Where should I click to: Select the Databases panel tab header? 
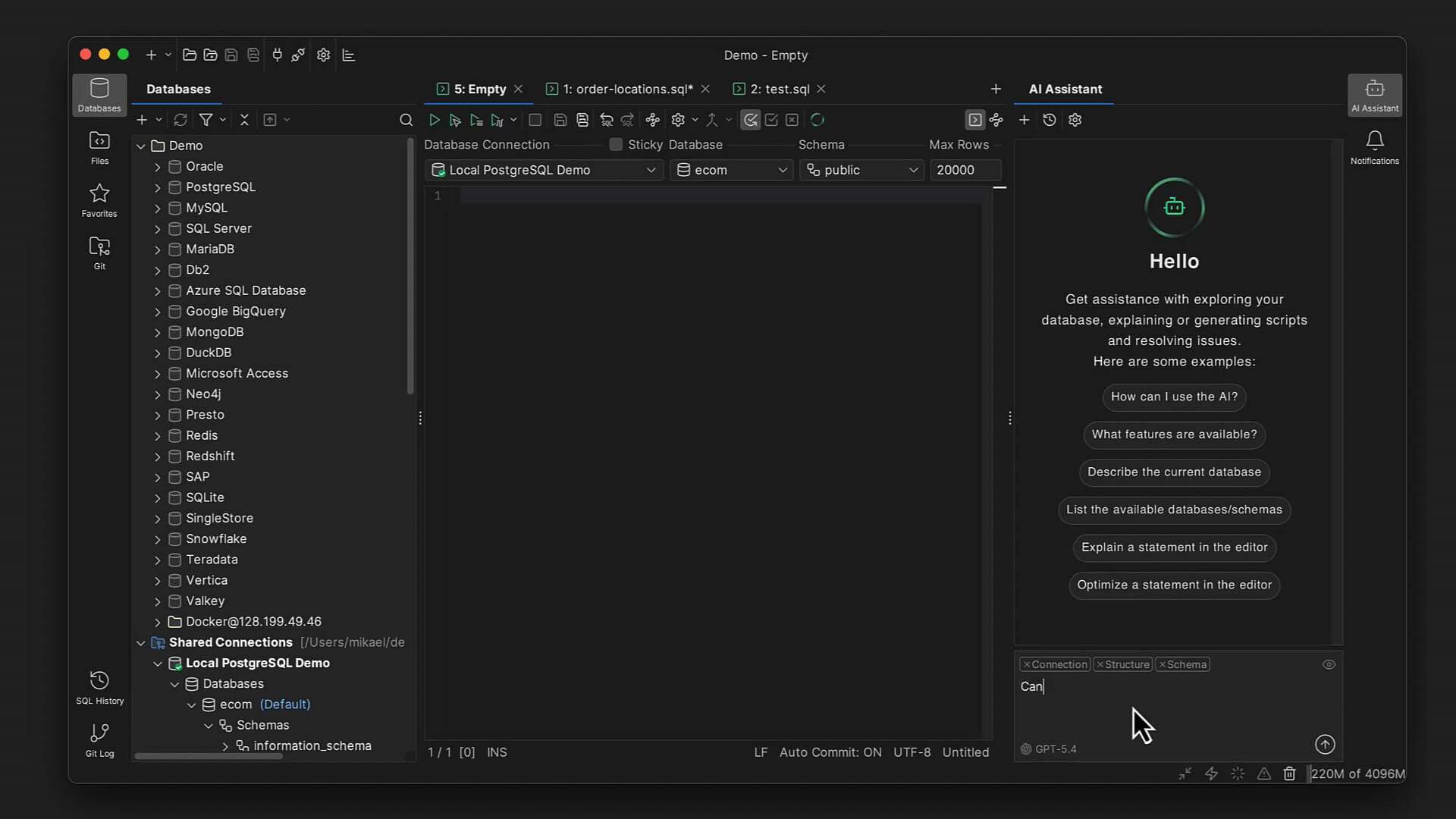178,89
